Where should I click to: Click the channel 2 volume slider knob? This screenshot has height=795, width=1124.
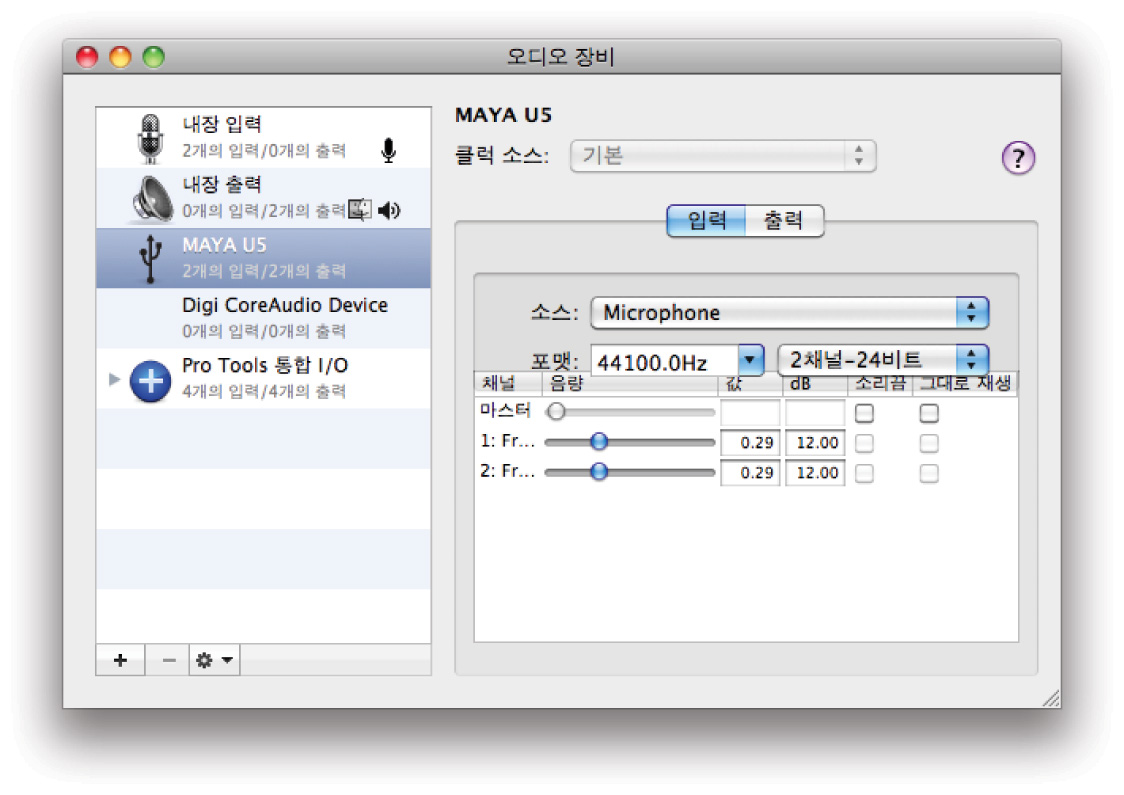(599, 471)
